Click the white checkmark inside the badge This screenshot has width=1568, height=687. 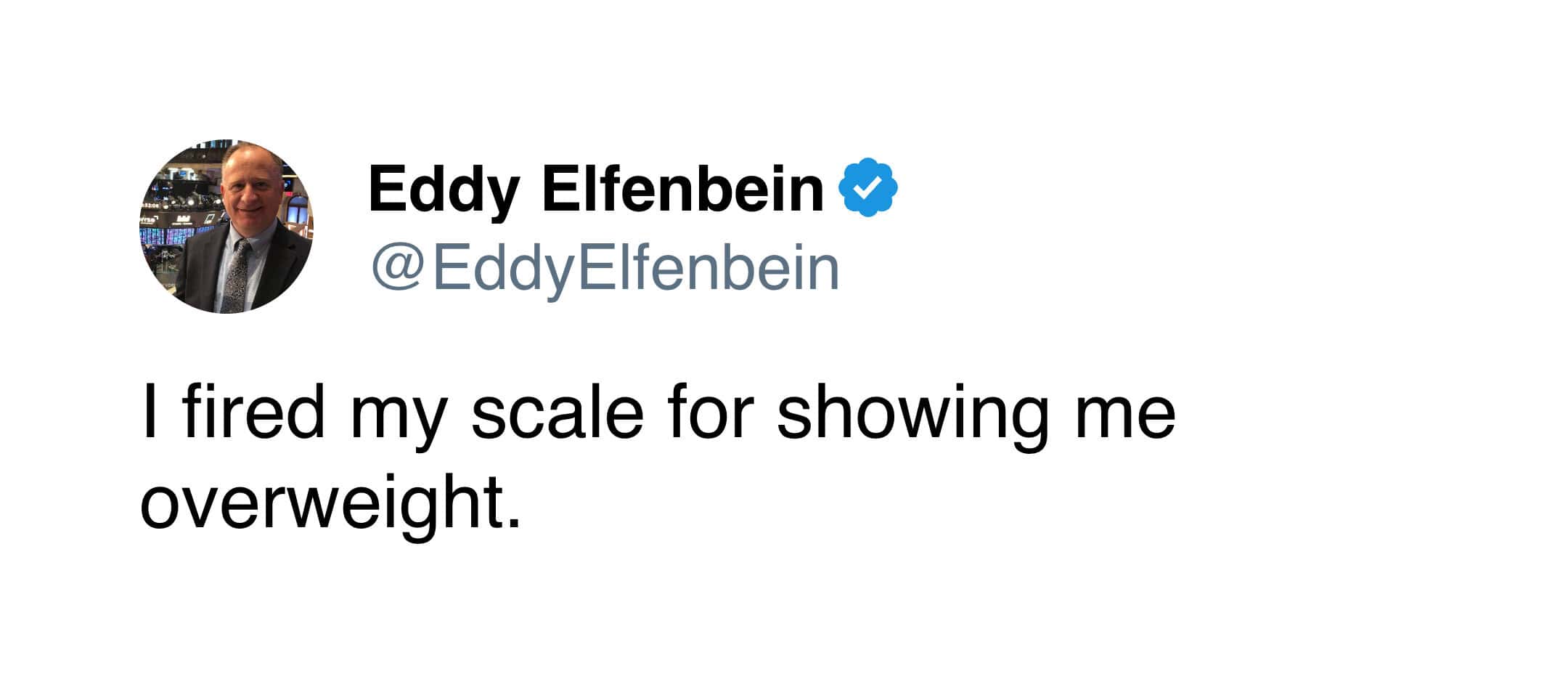[x=868, y=187]
